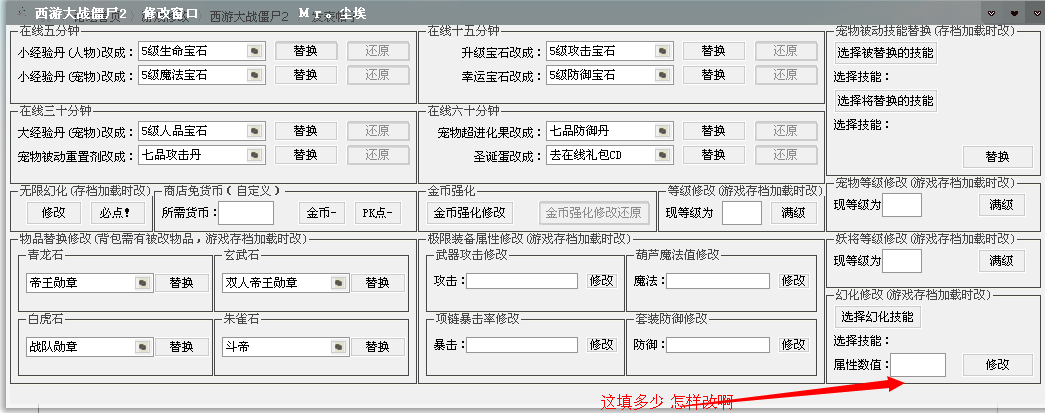Click 替换 for 大经验丹(宠物)
This screenshot has height=413, width=1045.
click(306, 131)
